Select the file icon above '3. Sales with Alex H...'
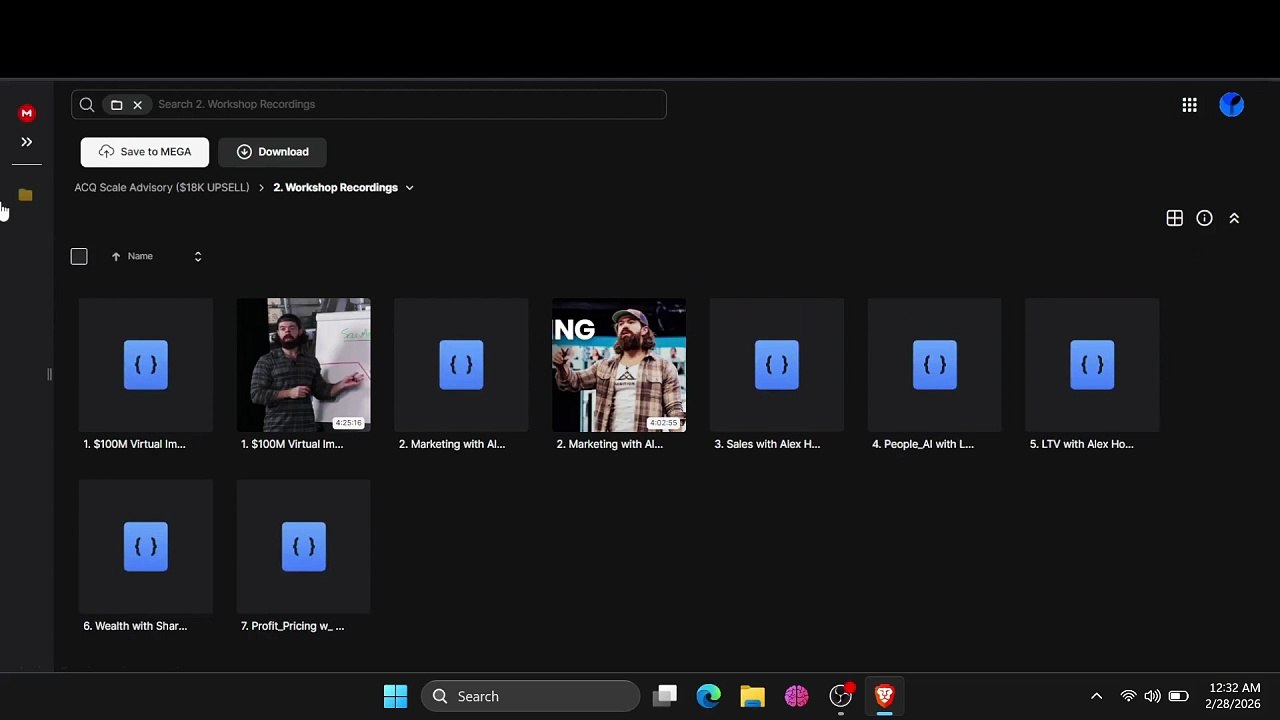1280x720 pixels. pos(777,365)
